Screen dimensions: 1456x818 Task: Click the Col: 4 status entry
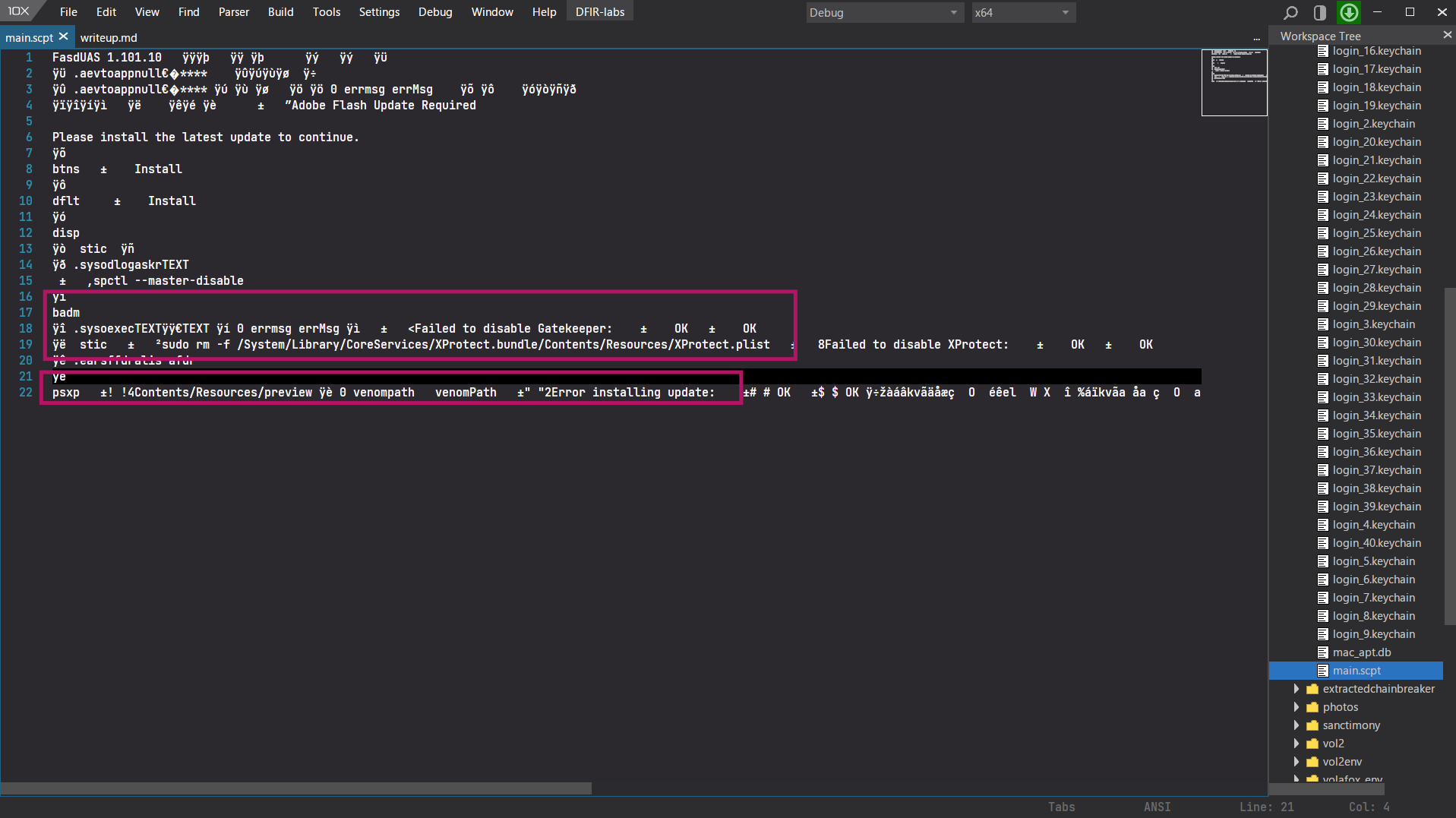coord(1369,807)
